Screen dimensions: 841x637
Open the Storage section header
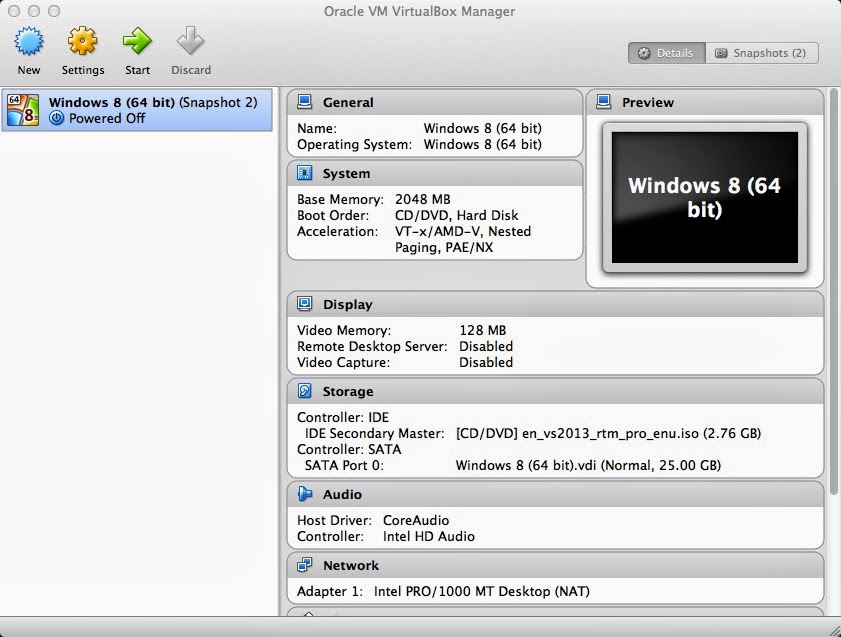click(x=556, y=391)
